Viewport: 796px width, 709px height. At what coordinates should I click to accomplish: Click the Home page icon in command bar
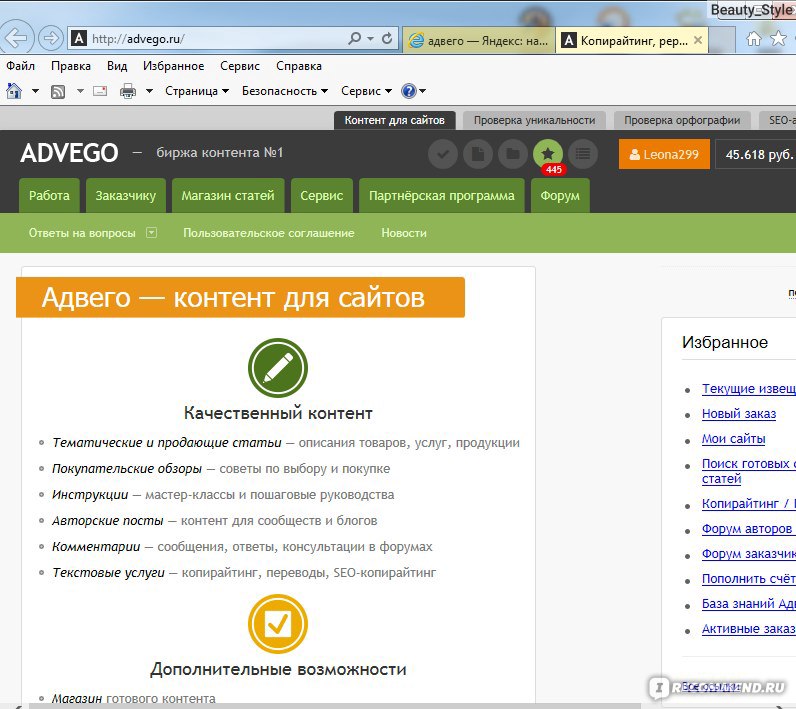[x=14, y=91]
